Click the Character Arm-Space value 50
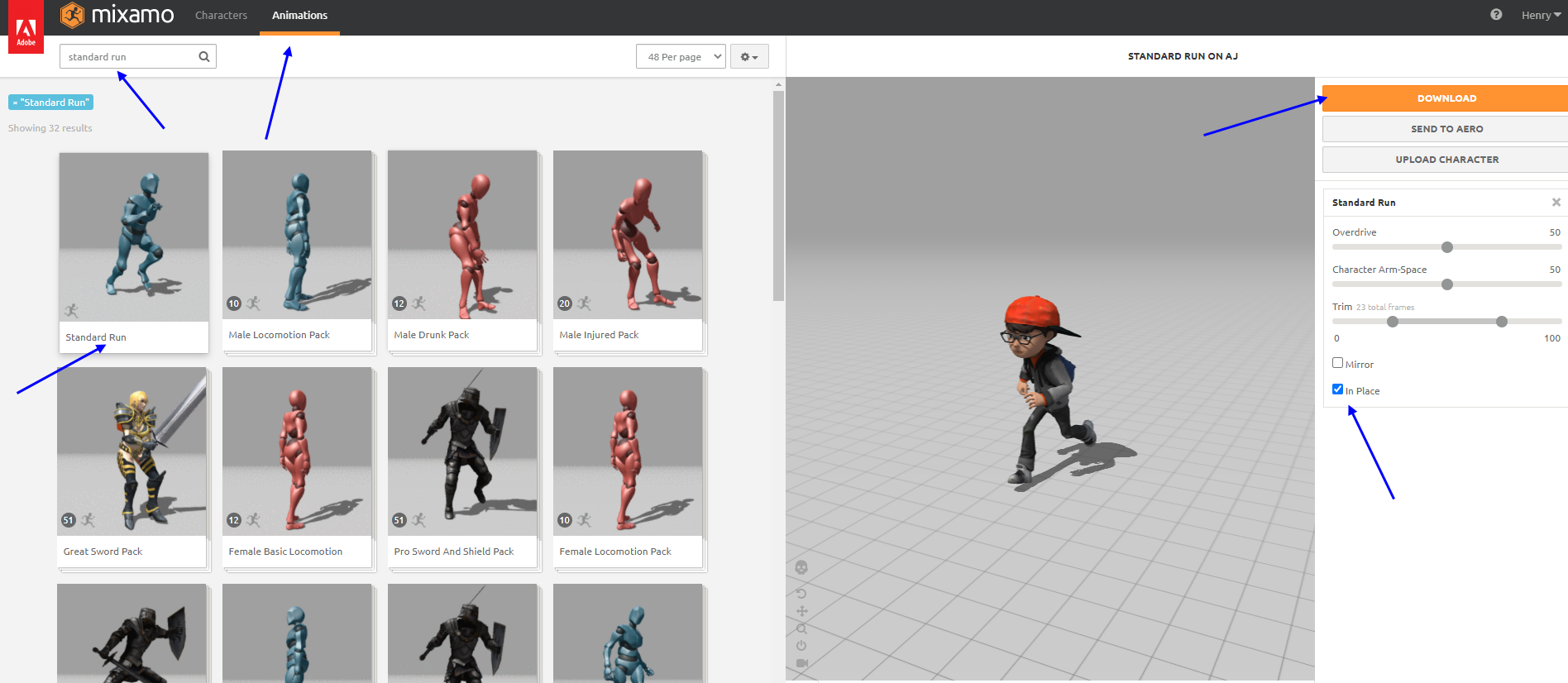This screenshot has height=683, width=1568. coord(1555,270)
